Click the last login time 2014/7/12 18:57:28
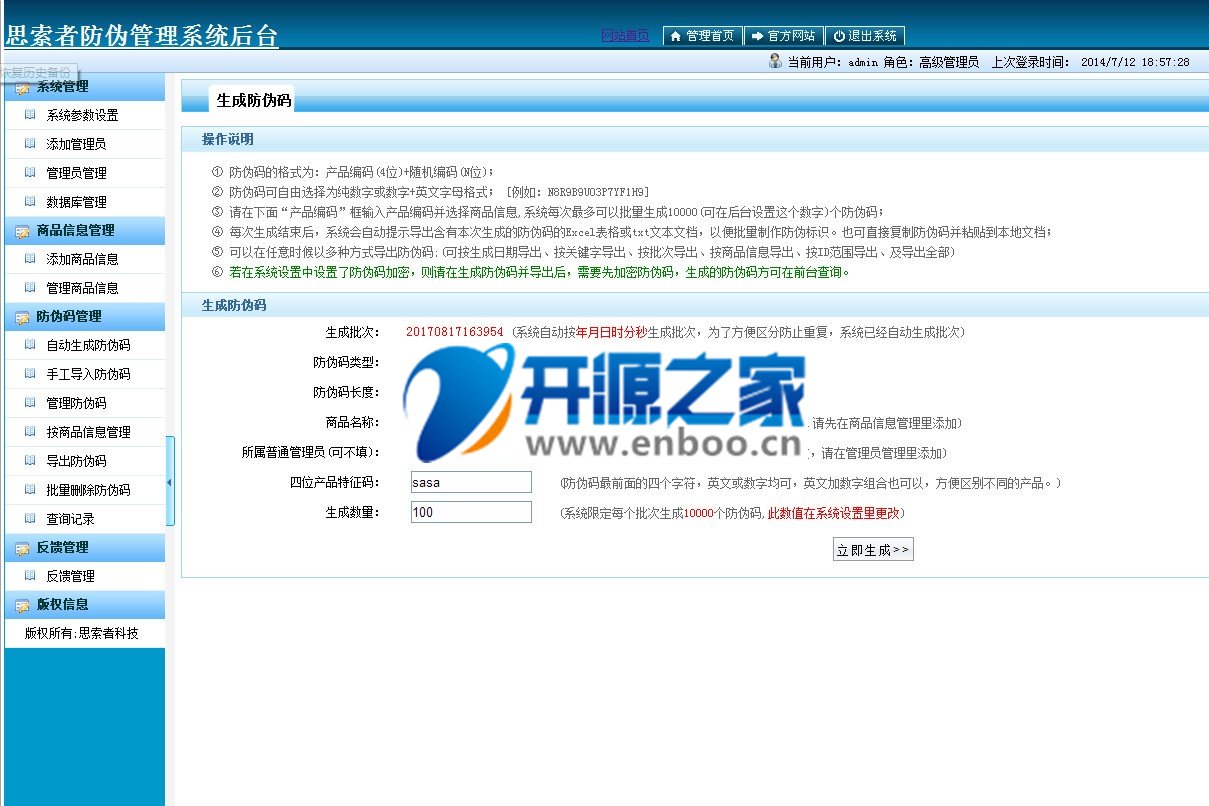Screen dimensions: 1209x806 coord(1135,62)
